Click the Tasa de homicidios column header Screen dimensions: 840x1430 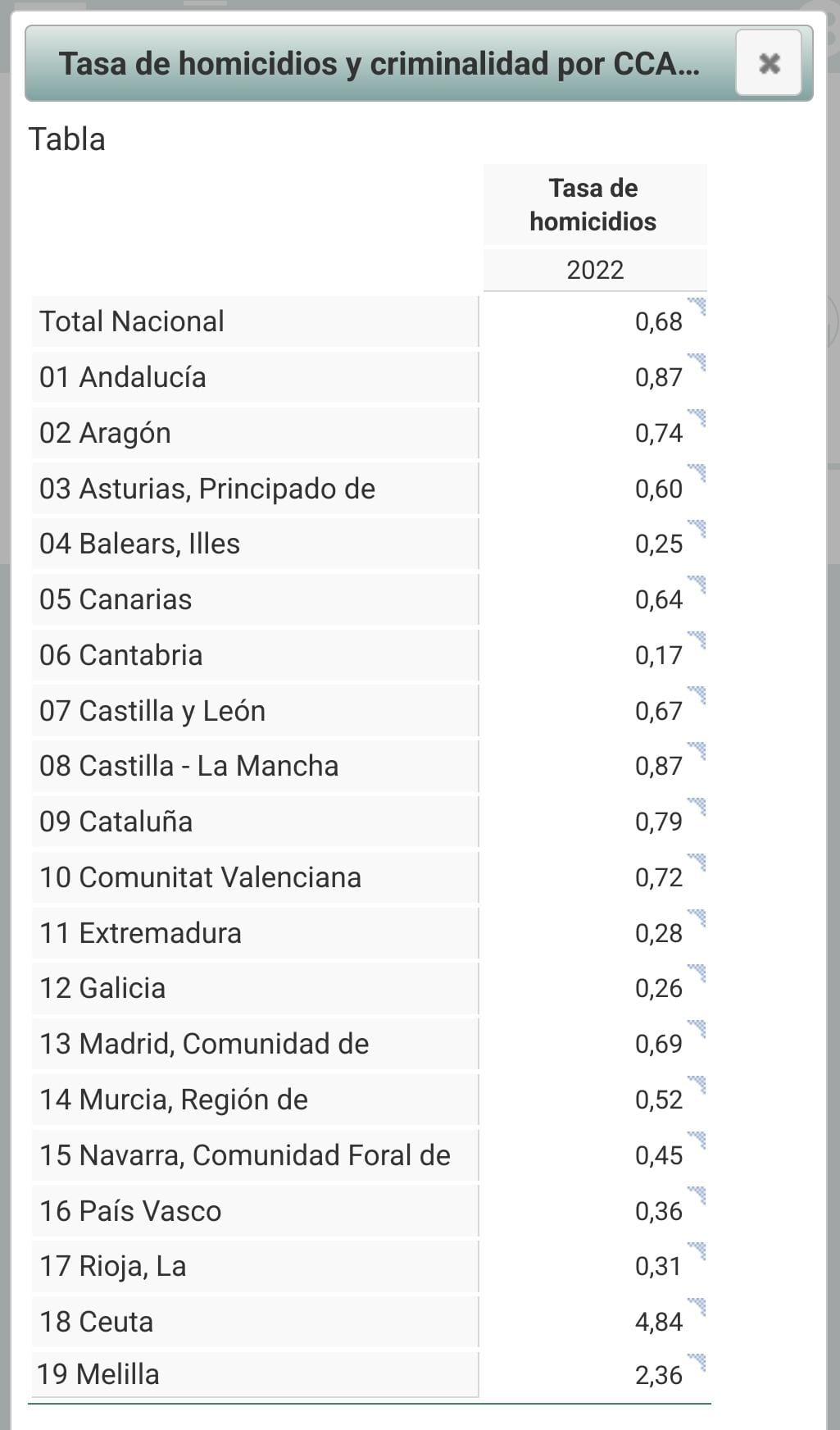(x=594, y=205)
